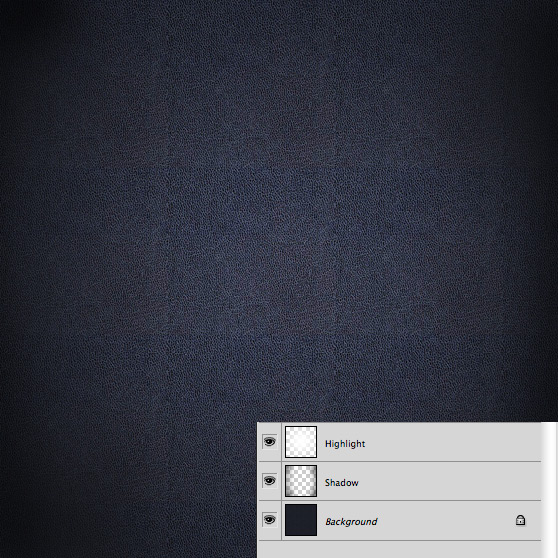Hide the Highlight layer with its eye icon
This screenshot has width=558, height=558.
point(269,442)
